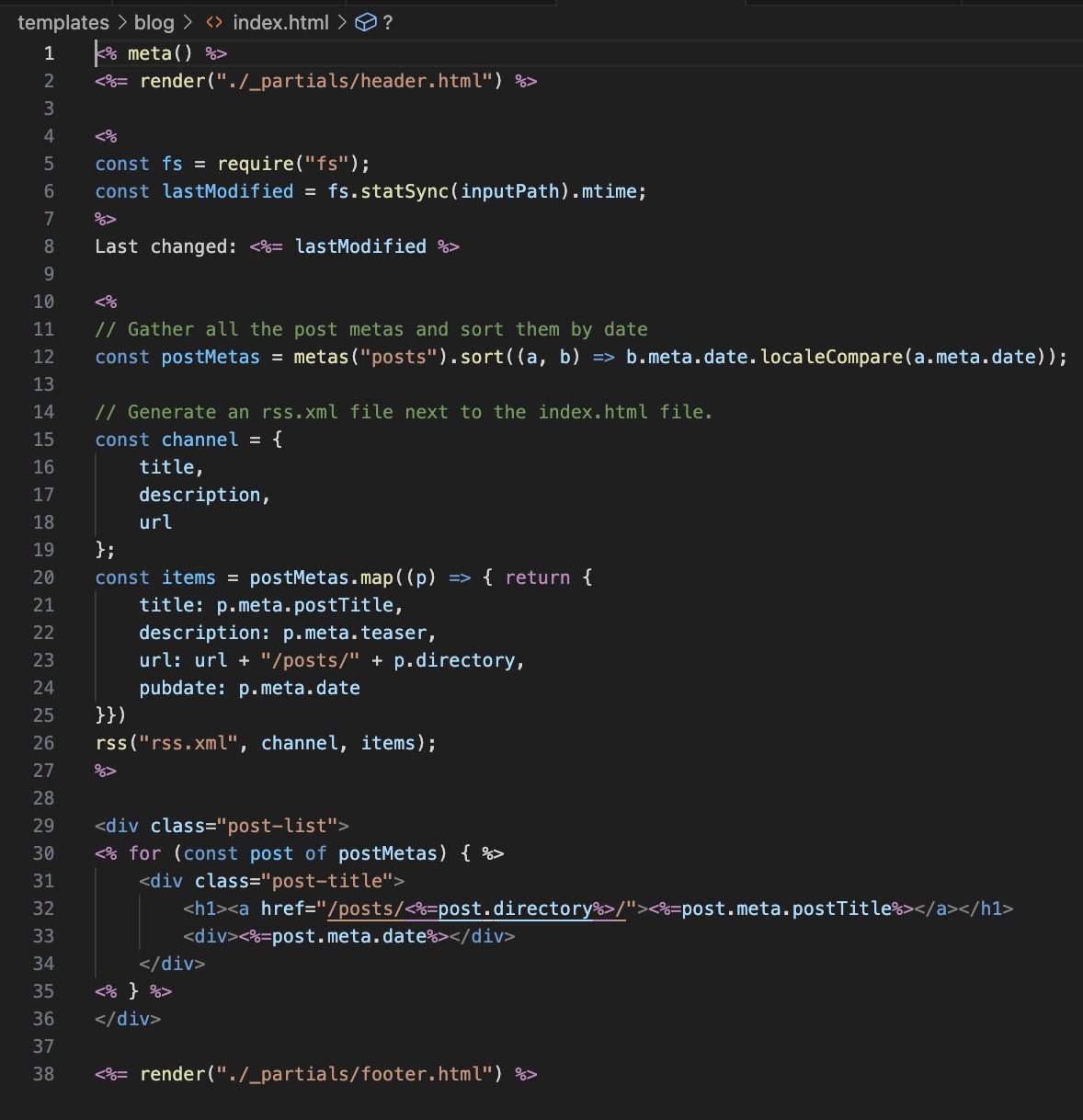This screenshot has width=1083, height=1120.
Task: Click 'p.meta.teaser' on line 22
Action: pos(355,633)
